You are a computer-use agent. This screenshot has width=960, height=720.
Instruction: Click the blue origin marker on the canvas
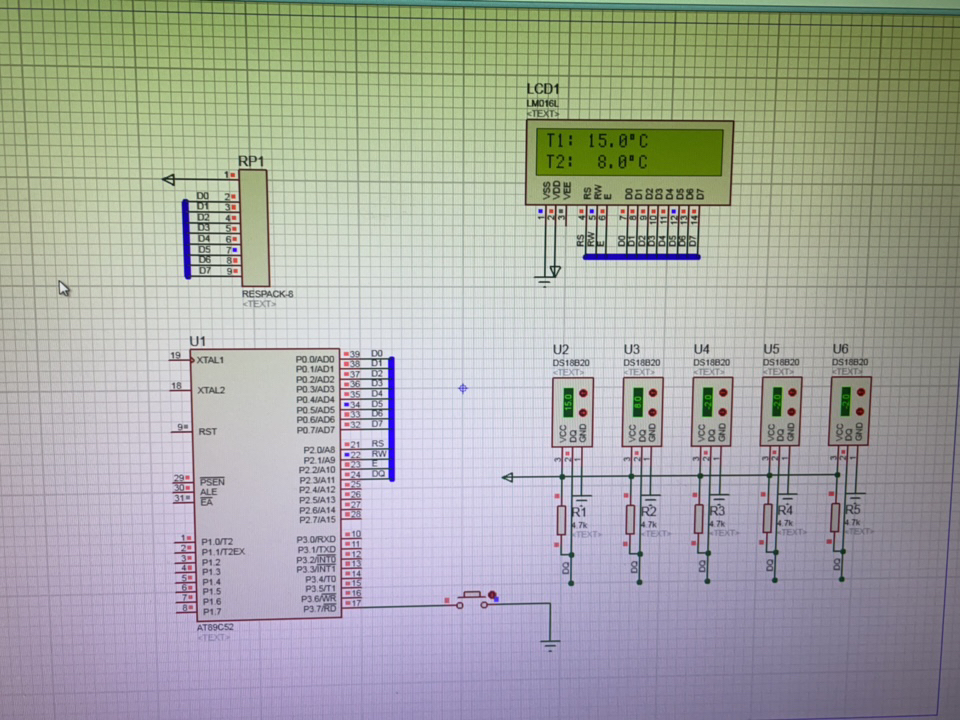463,388
